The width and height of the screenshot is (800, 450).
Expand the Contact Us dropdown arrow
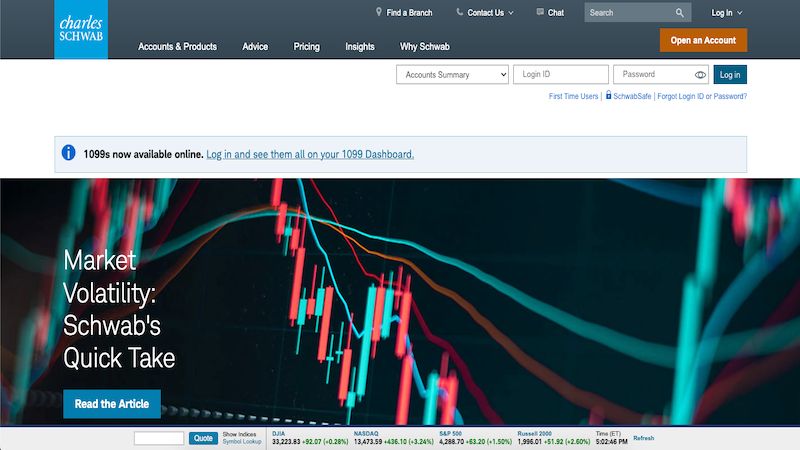511,13
